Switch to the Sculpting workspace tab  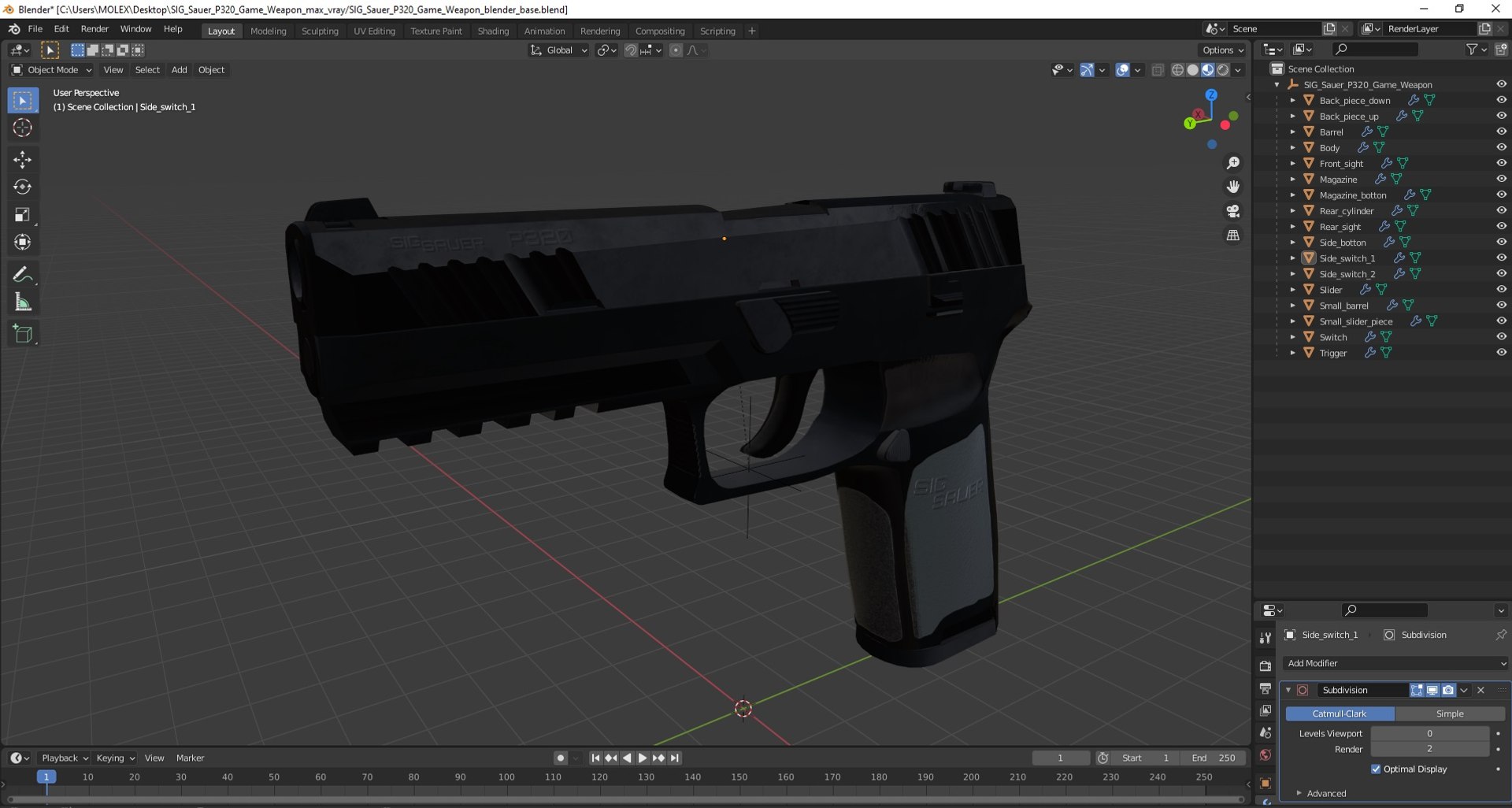coord(320,31)
